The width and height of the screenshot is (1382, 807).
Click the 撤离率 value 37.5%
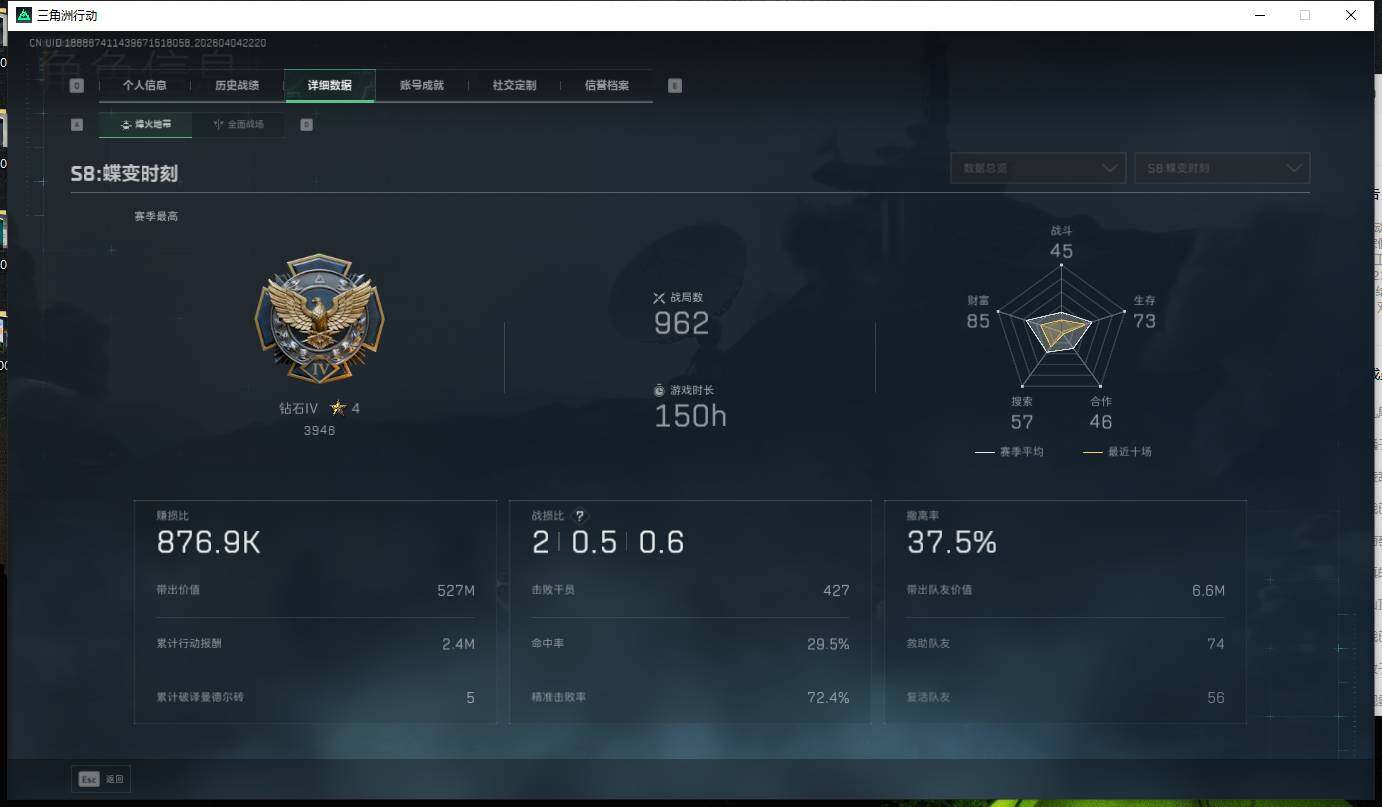[952, 543]
